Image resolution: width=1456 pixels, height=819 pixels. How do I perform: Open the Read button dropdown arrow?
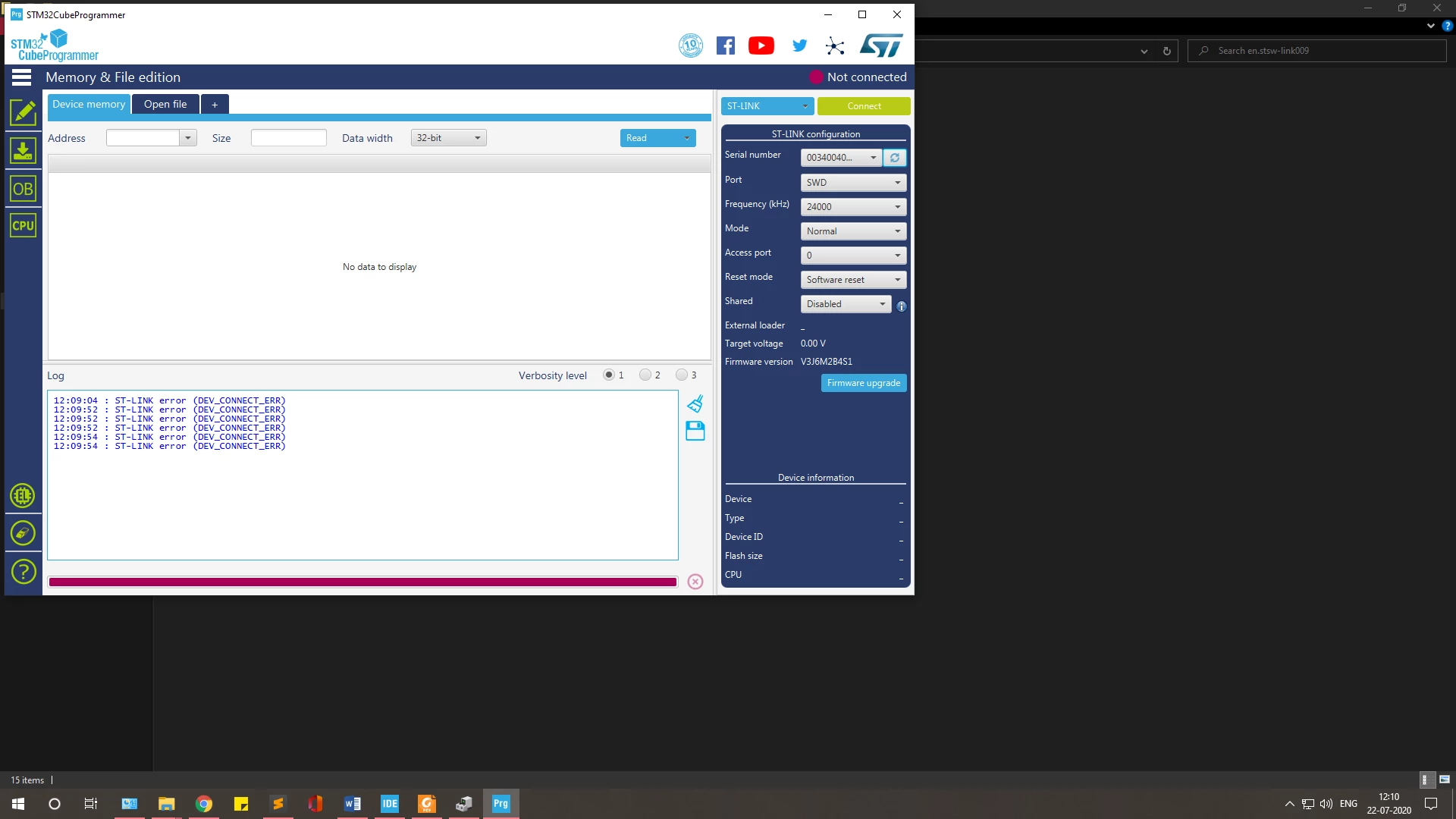point(686,138)
